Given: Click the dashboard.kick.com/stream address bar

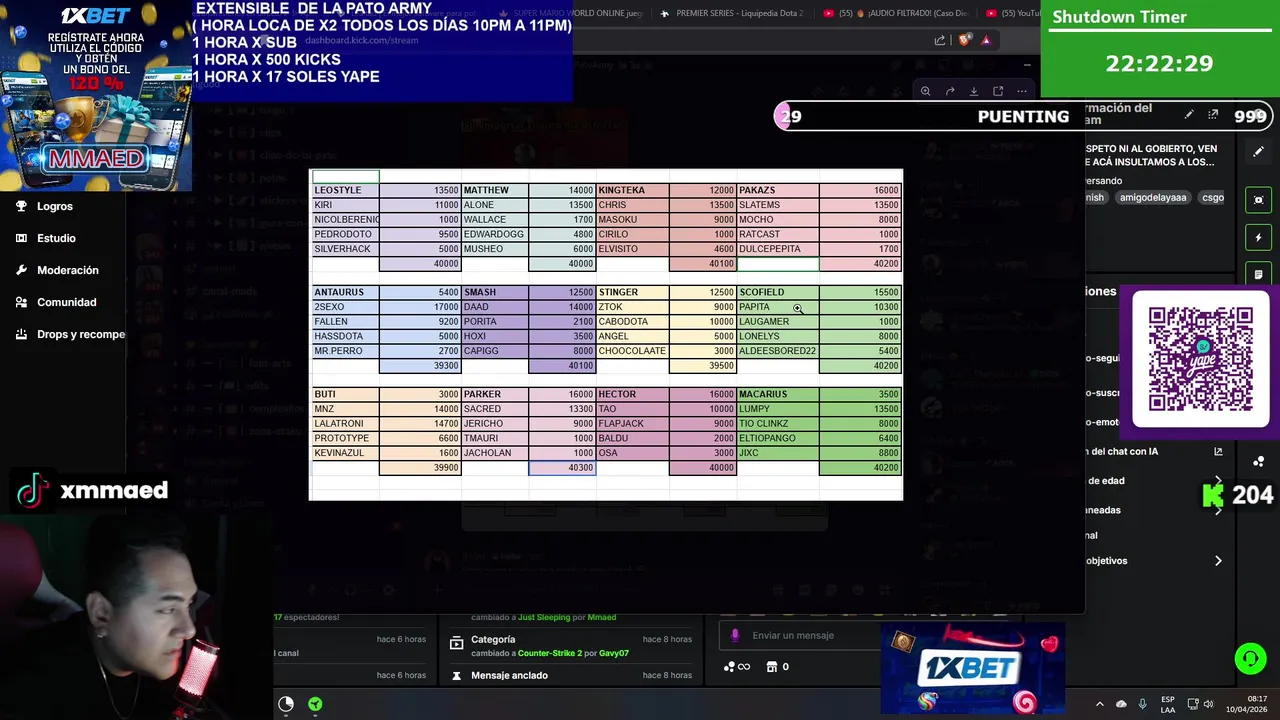Looking at the screenshot, I should click(362, 41).
